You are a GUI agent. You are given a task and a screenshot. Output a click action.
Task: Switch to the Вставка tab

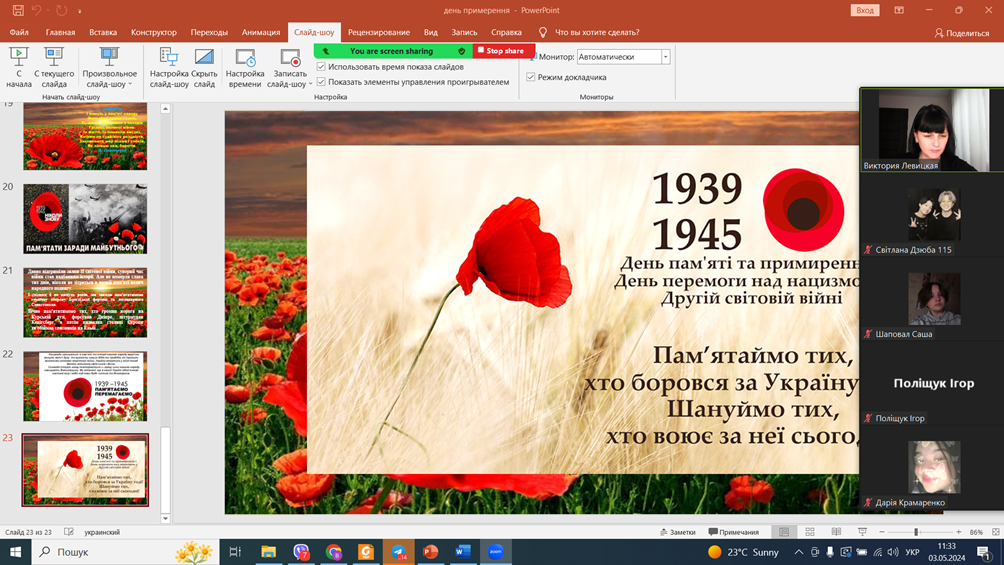coord(103,32)
